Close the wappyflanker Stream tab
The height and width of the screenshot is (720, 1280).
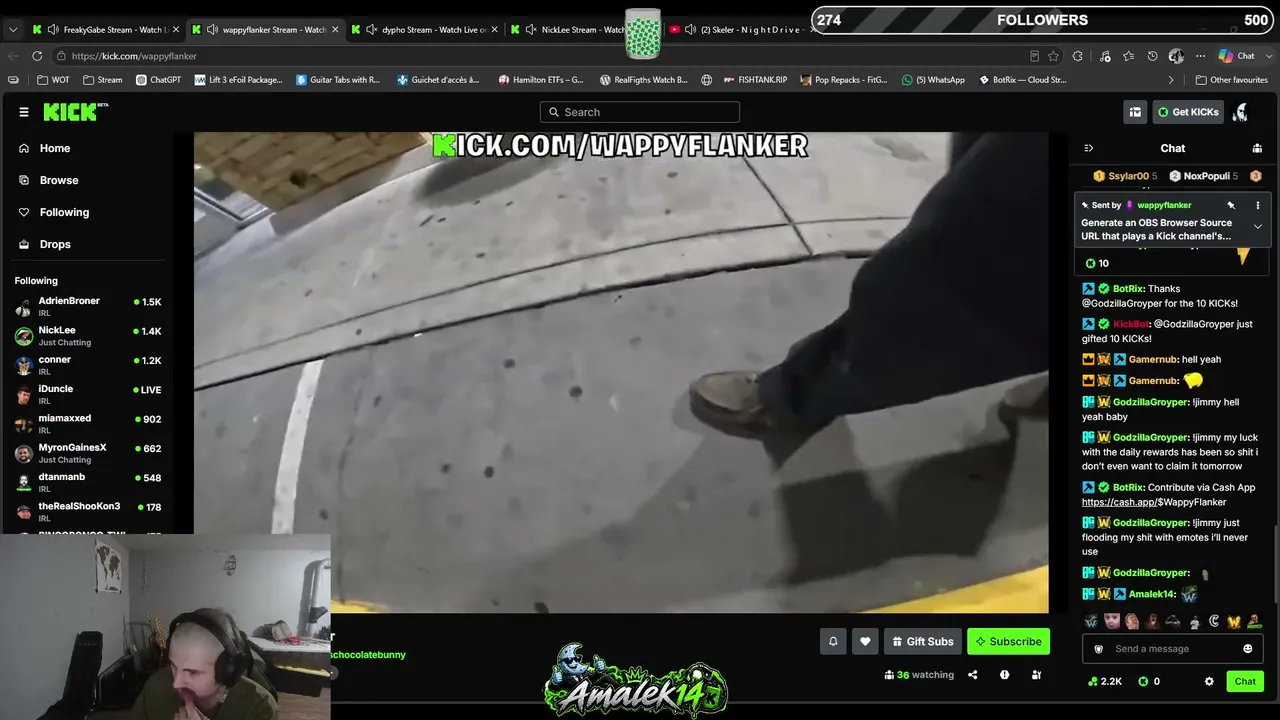click(335, 30)
